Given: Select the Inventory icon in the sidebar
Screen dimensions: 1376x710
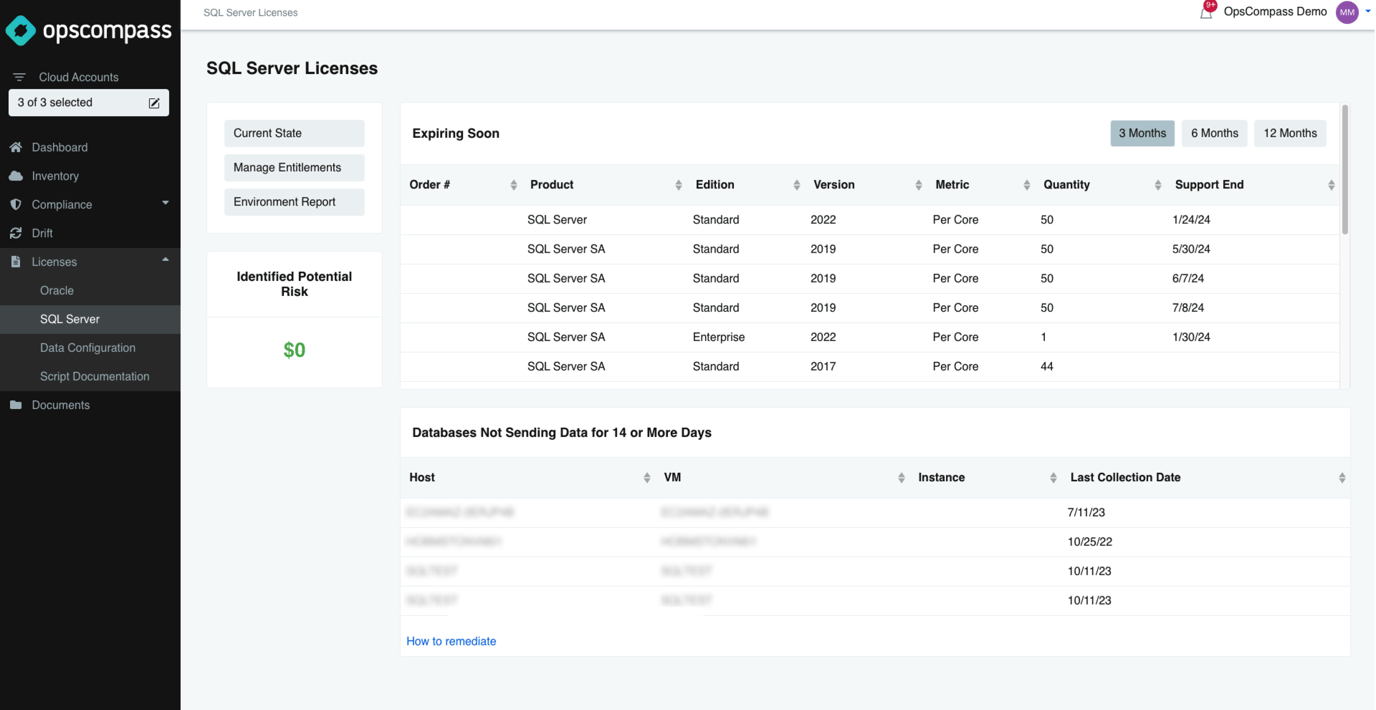Looking at the screenshot, I should click(17, 175).
